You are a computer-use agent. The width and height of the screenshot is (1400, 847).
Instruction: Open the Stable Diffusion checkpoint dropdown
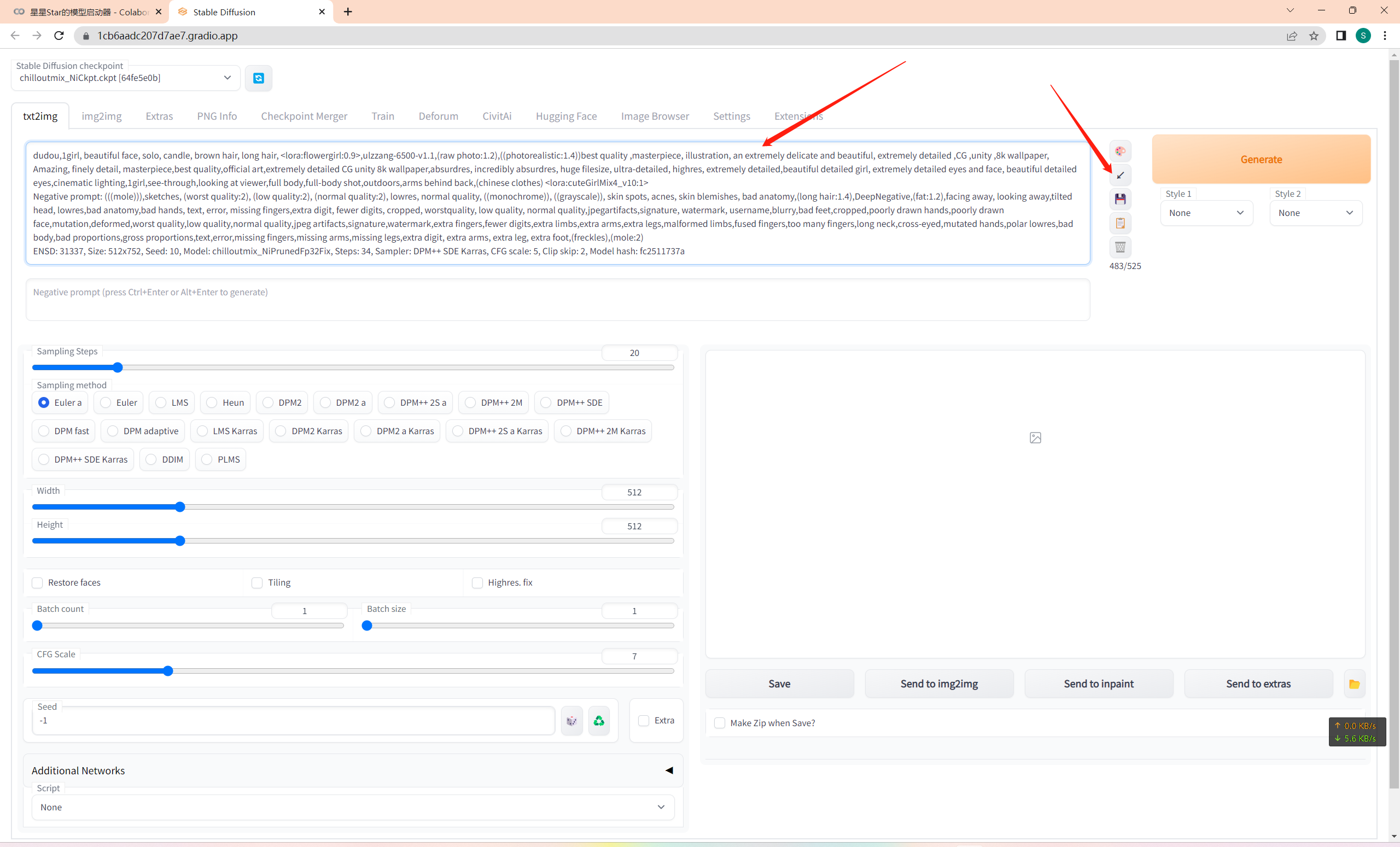coord(125,78)
